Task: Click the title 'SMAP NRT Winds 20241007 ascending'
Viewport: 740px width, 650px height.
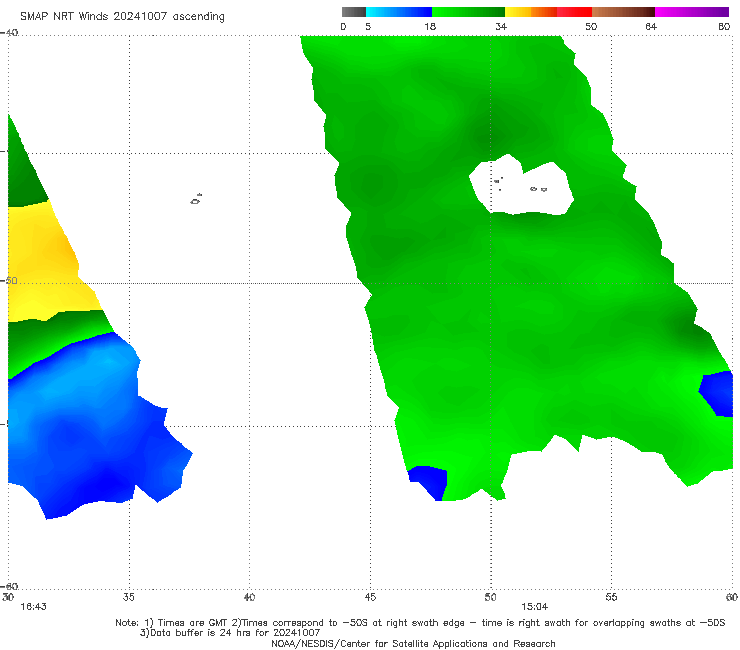Action: [122, 16]
